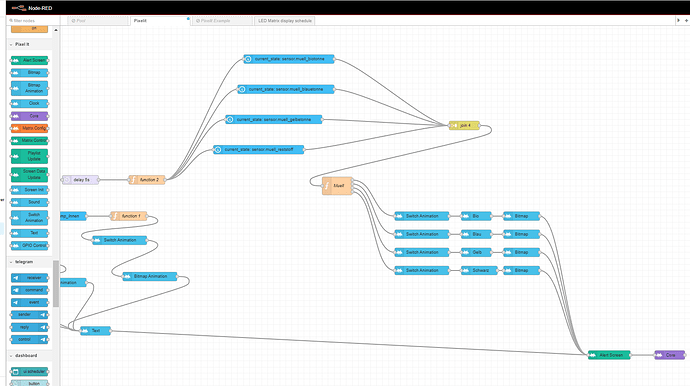
Task: Select the GPIO Control palette node
Action: (29, 246)
